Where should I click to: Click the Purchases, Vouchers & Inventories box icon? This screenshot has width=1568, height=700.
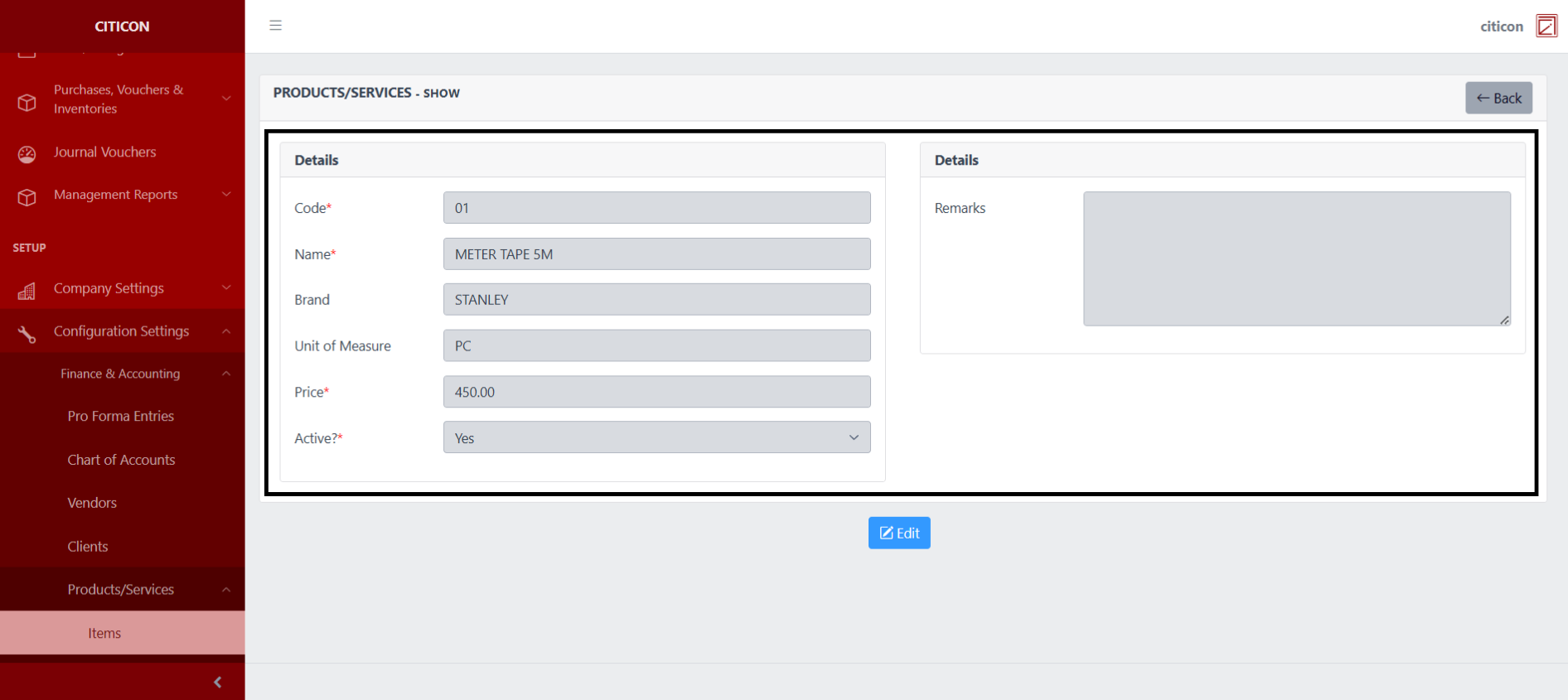[x=27, y=102]
